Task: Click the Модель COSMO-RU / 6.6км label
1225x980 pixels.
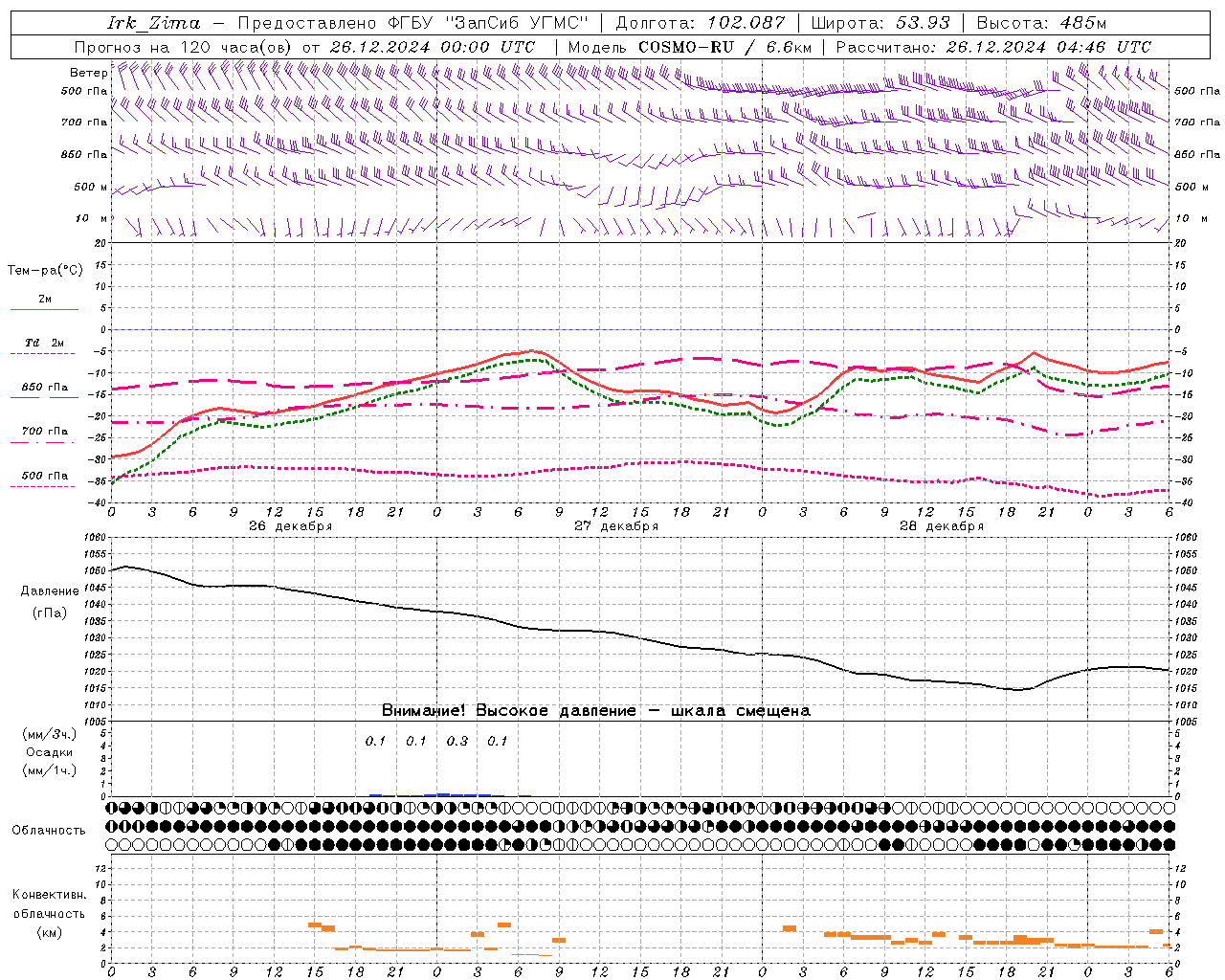Action: click(690, 47)
